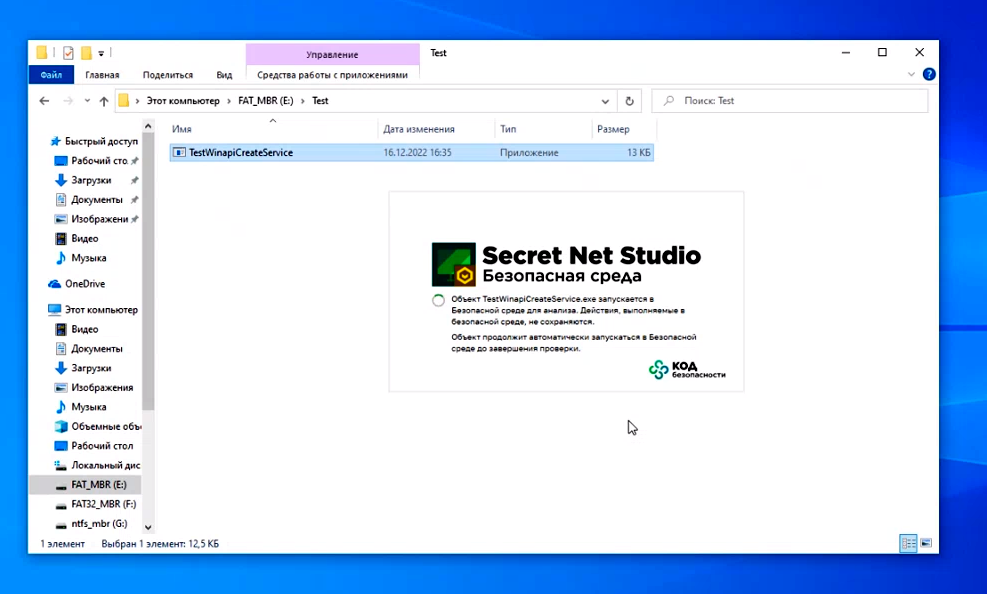Screen dimensions: 987x594
Task: Open the Explorer help icon
Action: pos(929,74)
